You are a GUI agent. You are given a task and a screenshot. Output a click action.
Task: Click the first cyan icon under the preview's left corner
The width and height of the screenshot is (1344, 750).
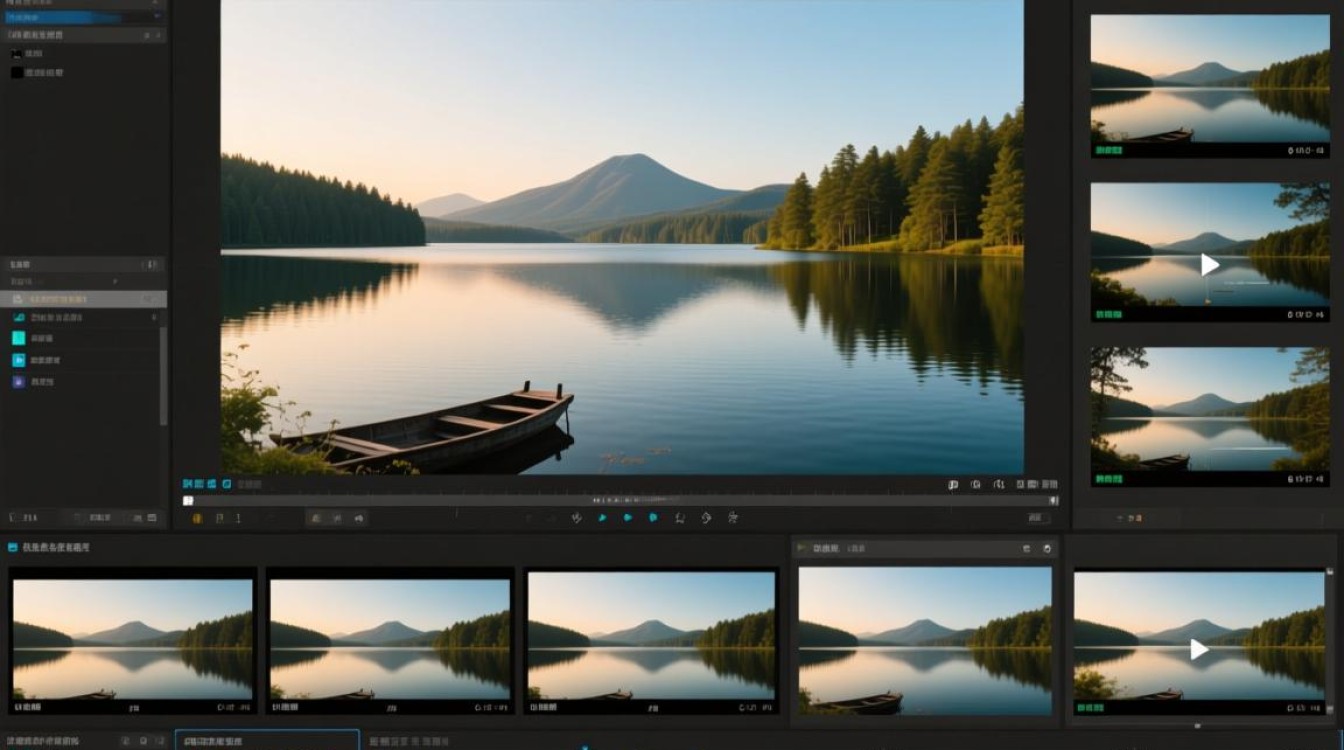coord(187,484)
